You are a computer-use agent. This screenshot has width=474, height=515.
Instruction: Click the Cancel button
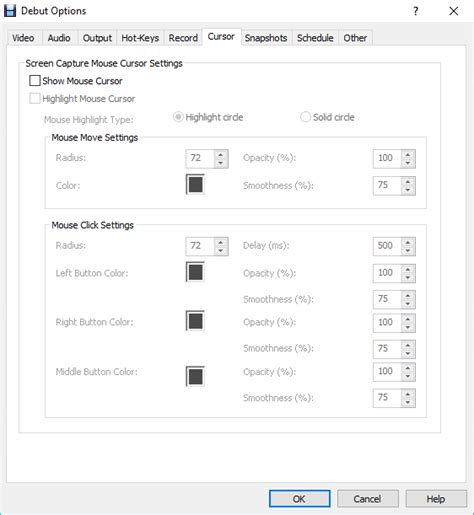coord(368,499)
